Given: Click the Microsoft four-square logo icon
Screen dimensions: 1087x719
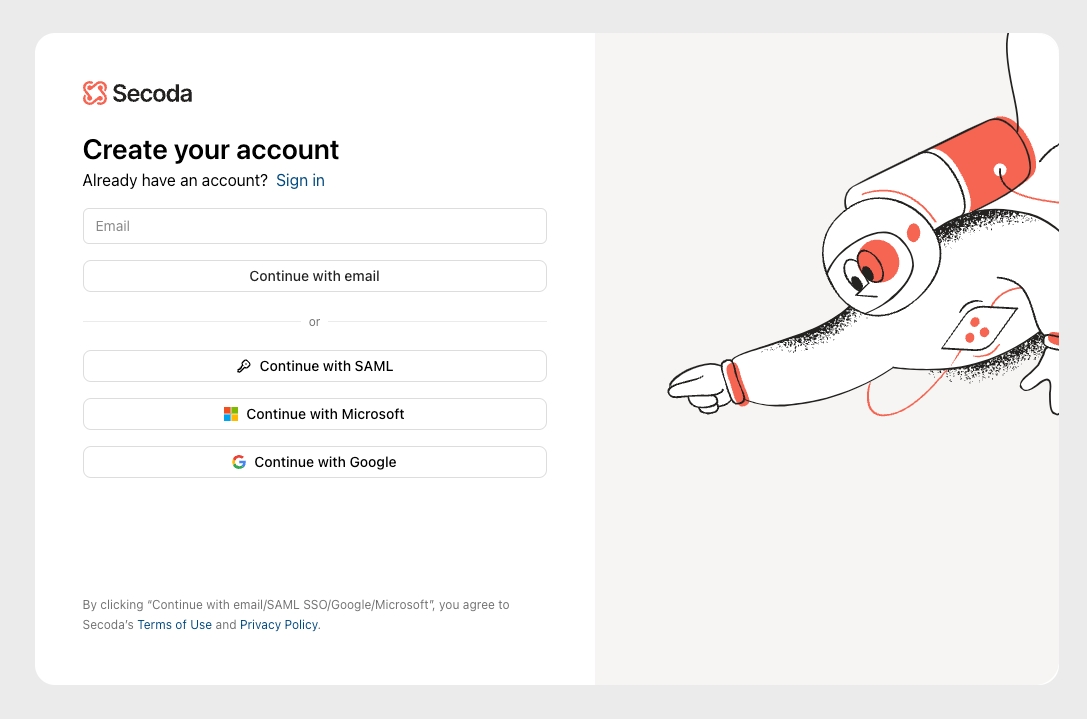Looking at the screenshot, I should click(x=231, y=414).
